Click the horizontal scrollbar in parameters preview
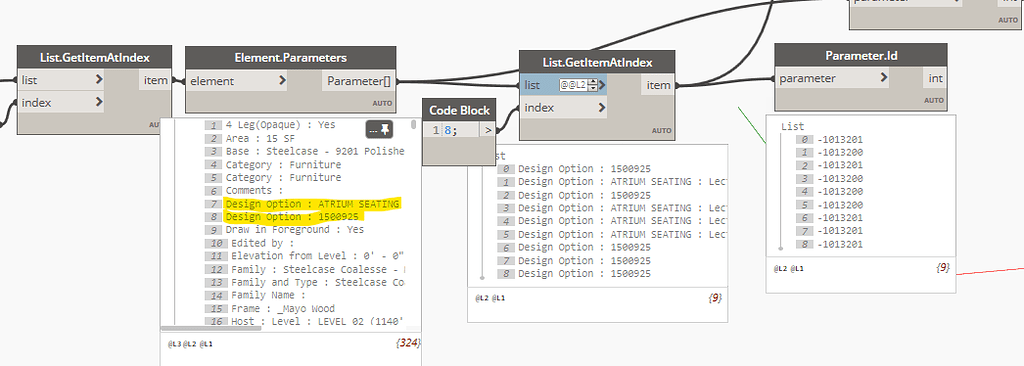 click(211, 328)
